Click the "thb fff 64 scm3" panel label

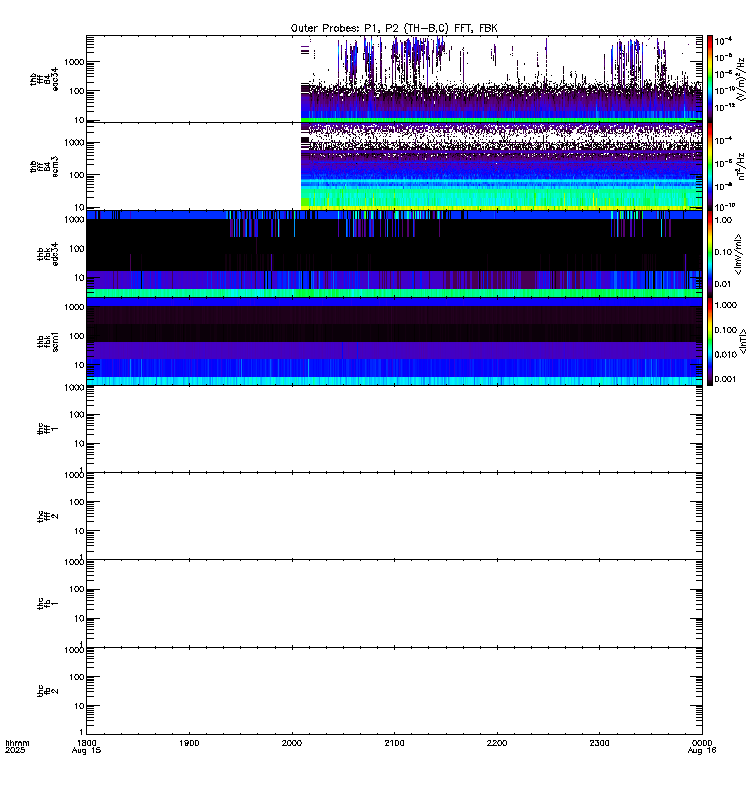pyautogui.click(x=44, y=166)
